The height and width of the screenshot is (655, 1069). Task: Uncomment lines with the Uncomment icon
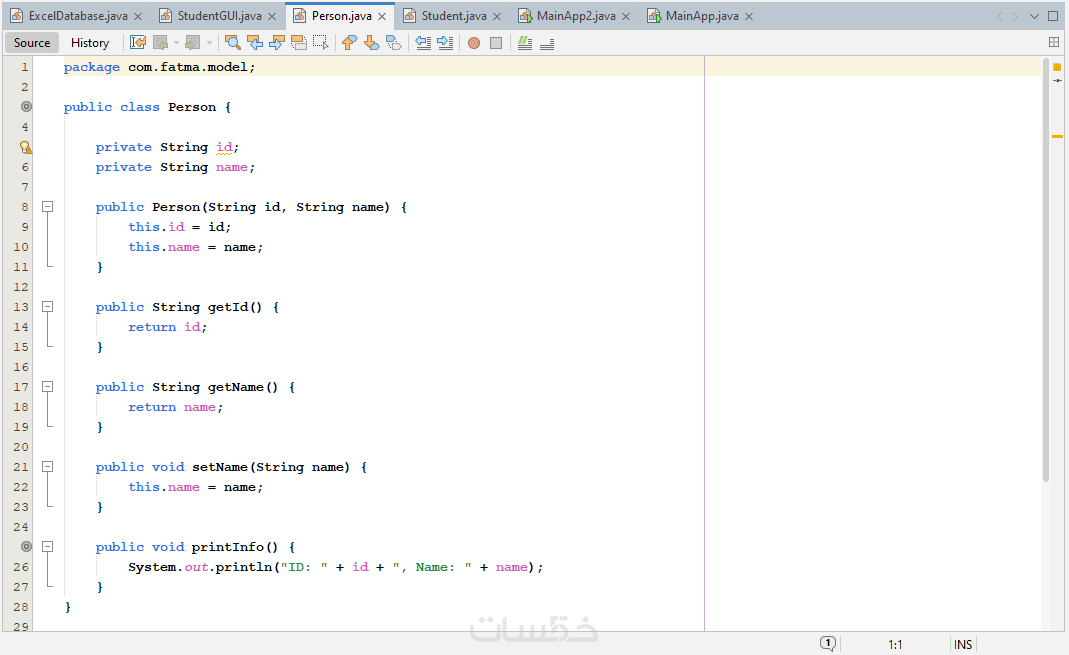pos(547,44)
